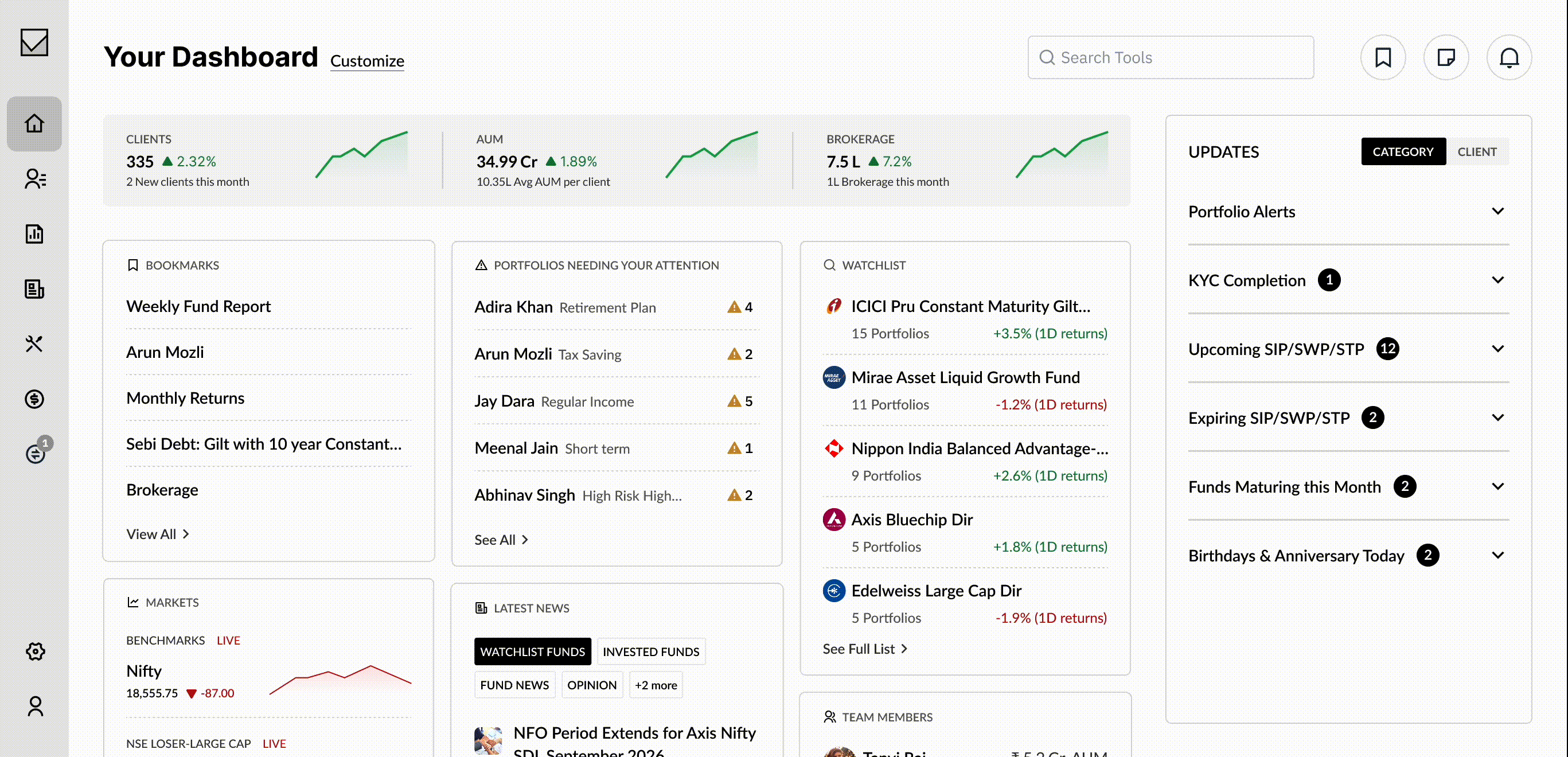Screen dimensions: 1568x757
Task: Click the bar chart reports sidebar icon
Action: point(34,233)
